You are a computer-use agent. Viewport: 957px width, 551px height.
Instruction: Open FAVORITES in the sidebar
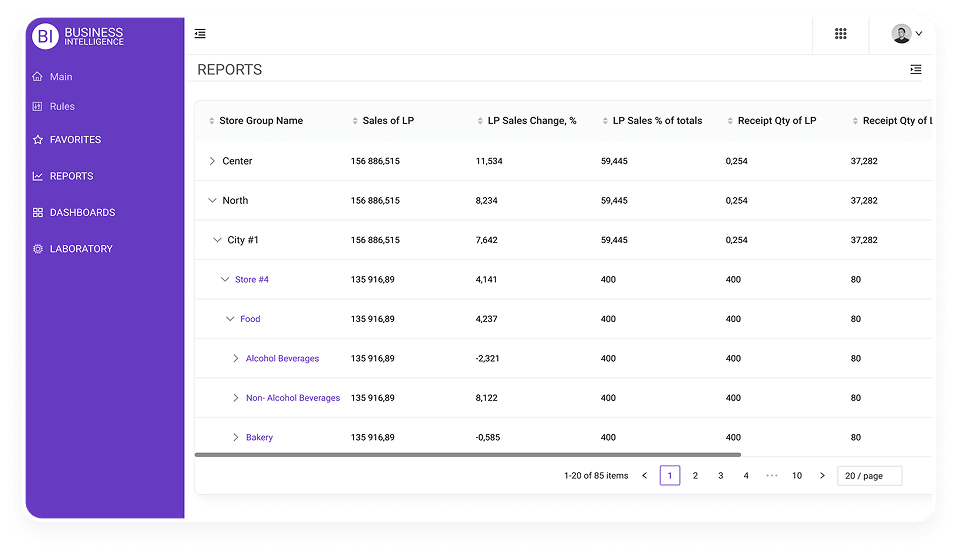(x=76, y=140)
